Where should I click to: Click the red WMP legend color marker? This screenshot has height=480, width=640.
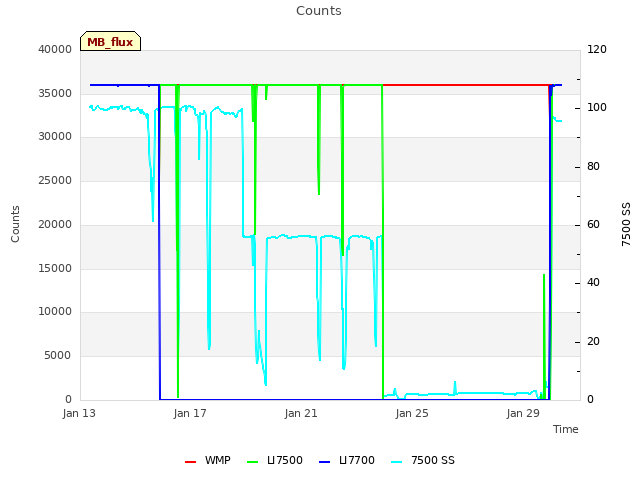(190, 462)
